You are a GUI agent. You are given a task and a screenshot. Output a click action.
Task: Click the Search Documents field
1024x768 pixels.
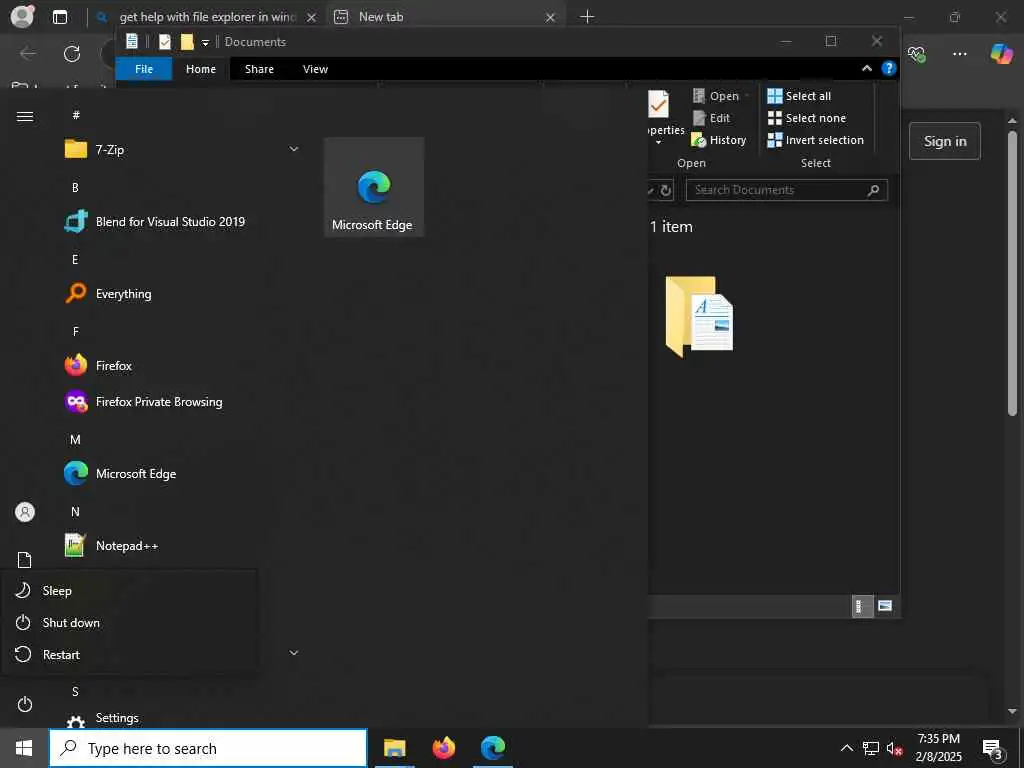[x=786, y=190]
